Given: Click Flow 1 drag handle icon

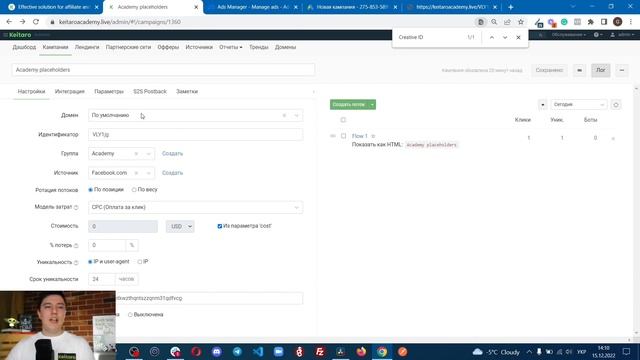Looking at the screenshot, I should pos(333,136).
